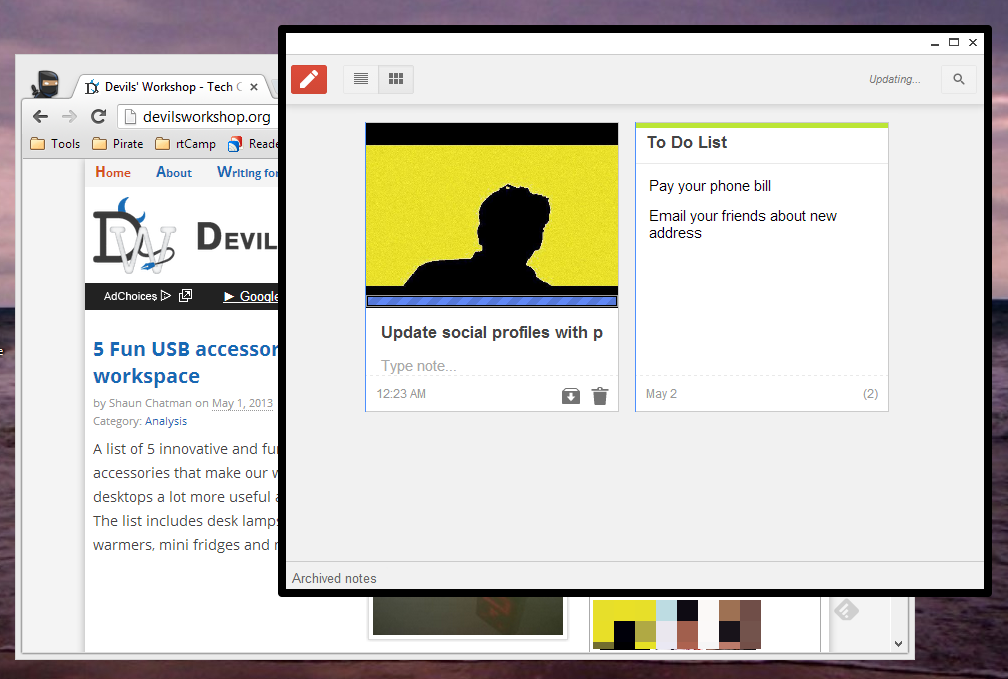Screen dimensions: 1008x679
Task: Select the Devils' Workshop browser tab
Action: pyautogui.click(x=170, y=87)
